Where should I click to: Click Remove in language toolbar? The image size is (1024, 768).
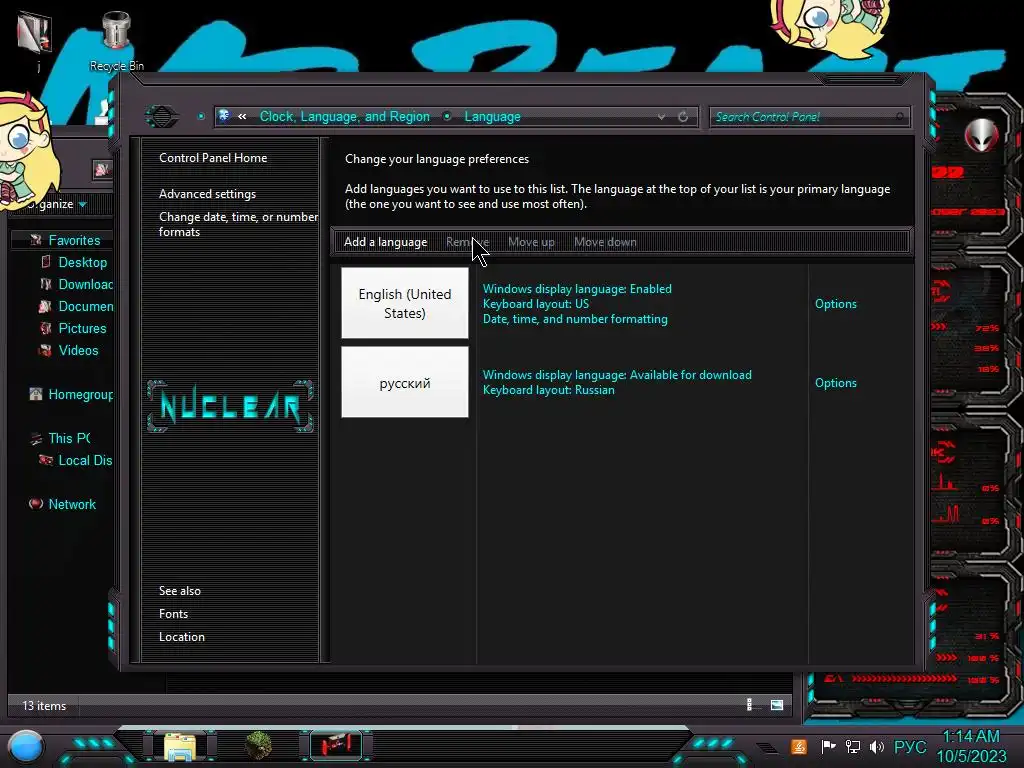pyautogui.click(x=467, y=242)
